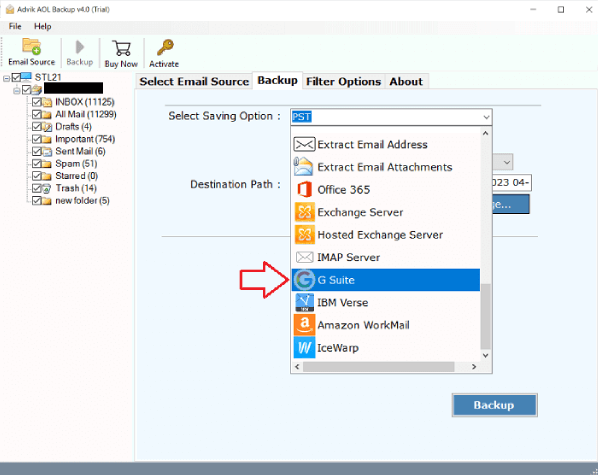598x475 pixels.
Task: Click the list scroll left arrow
Action: point(297,367)
